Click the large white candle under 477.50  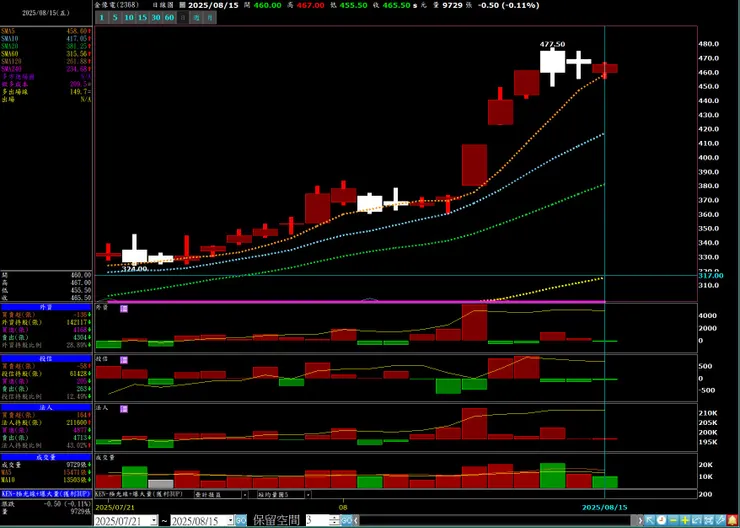(x=552, y=62)
